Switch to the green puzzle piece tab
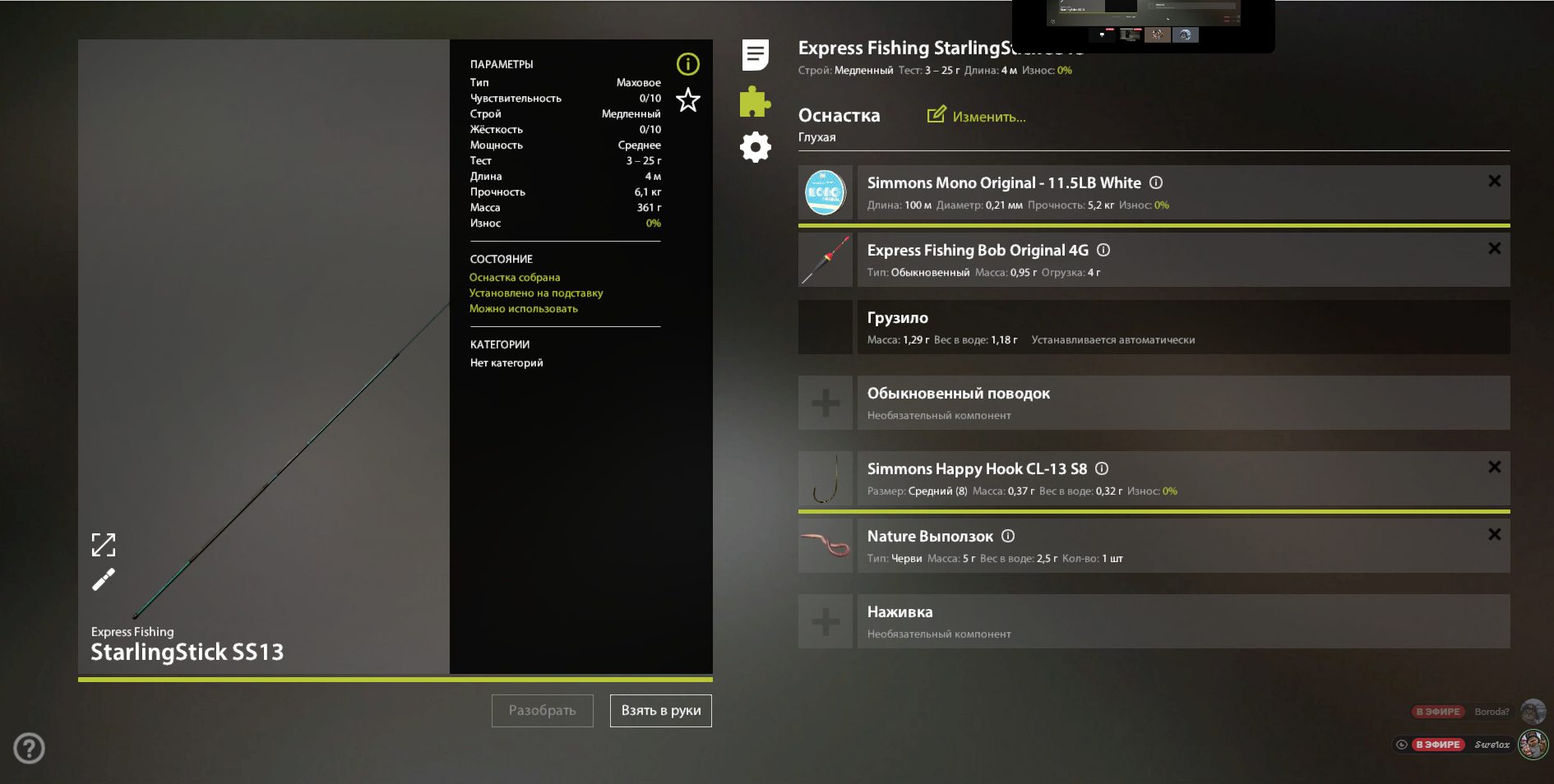Image resolution: width=1554 pixels, height=784 pixels. coord(755,102)
